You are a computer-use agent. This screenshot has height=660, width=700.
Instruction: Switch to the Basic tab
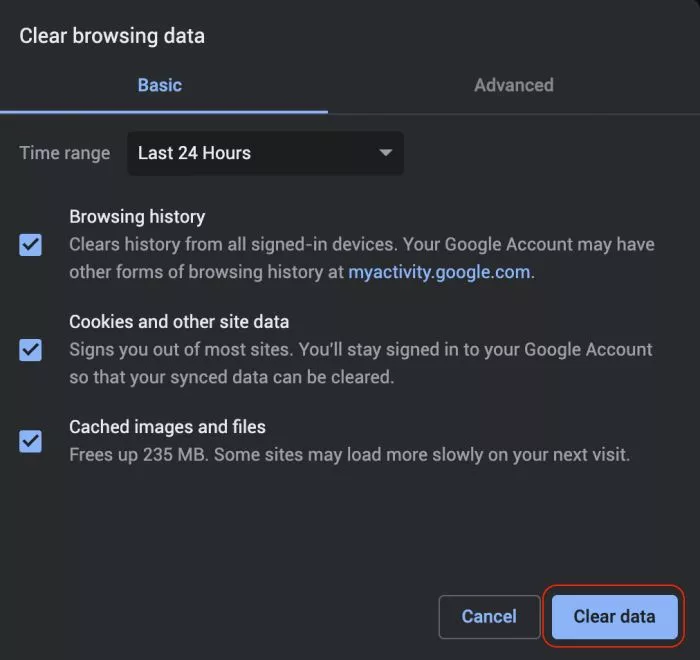coord(160,85)
